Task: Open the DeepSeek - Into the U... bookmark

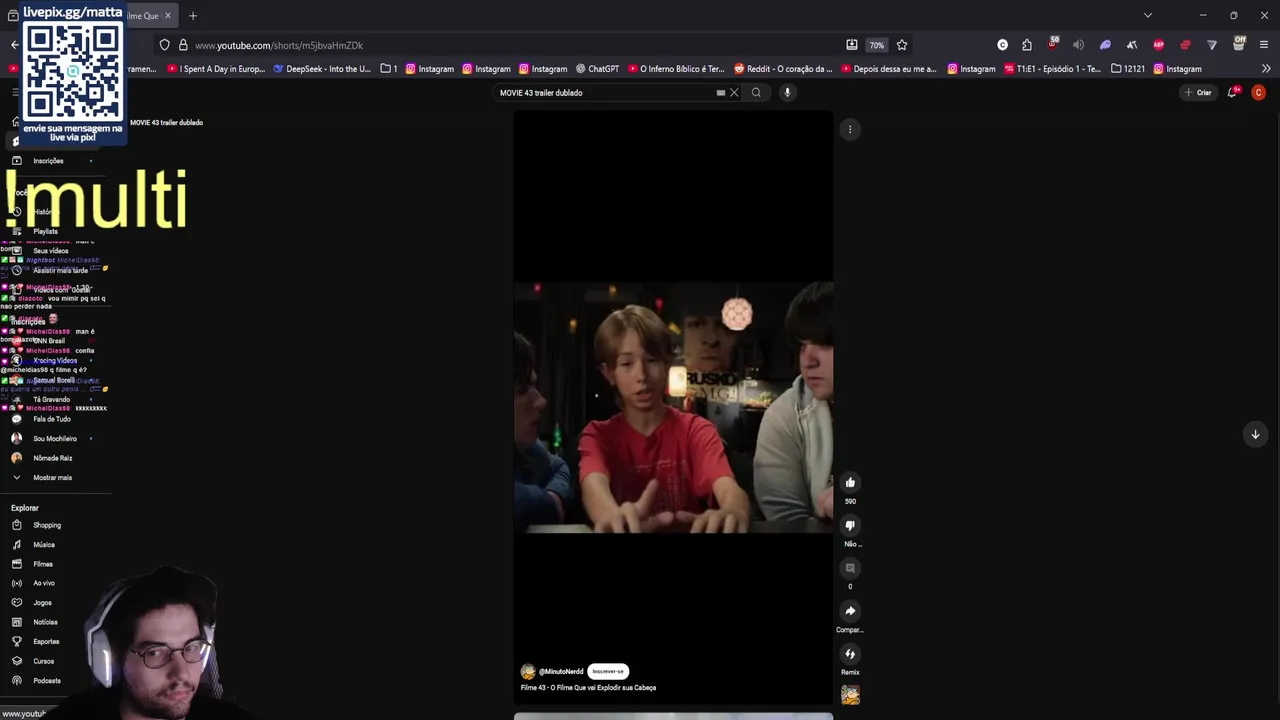Action: tap(322, 69)
